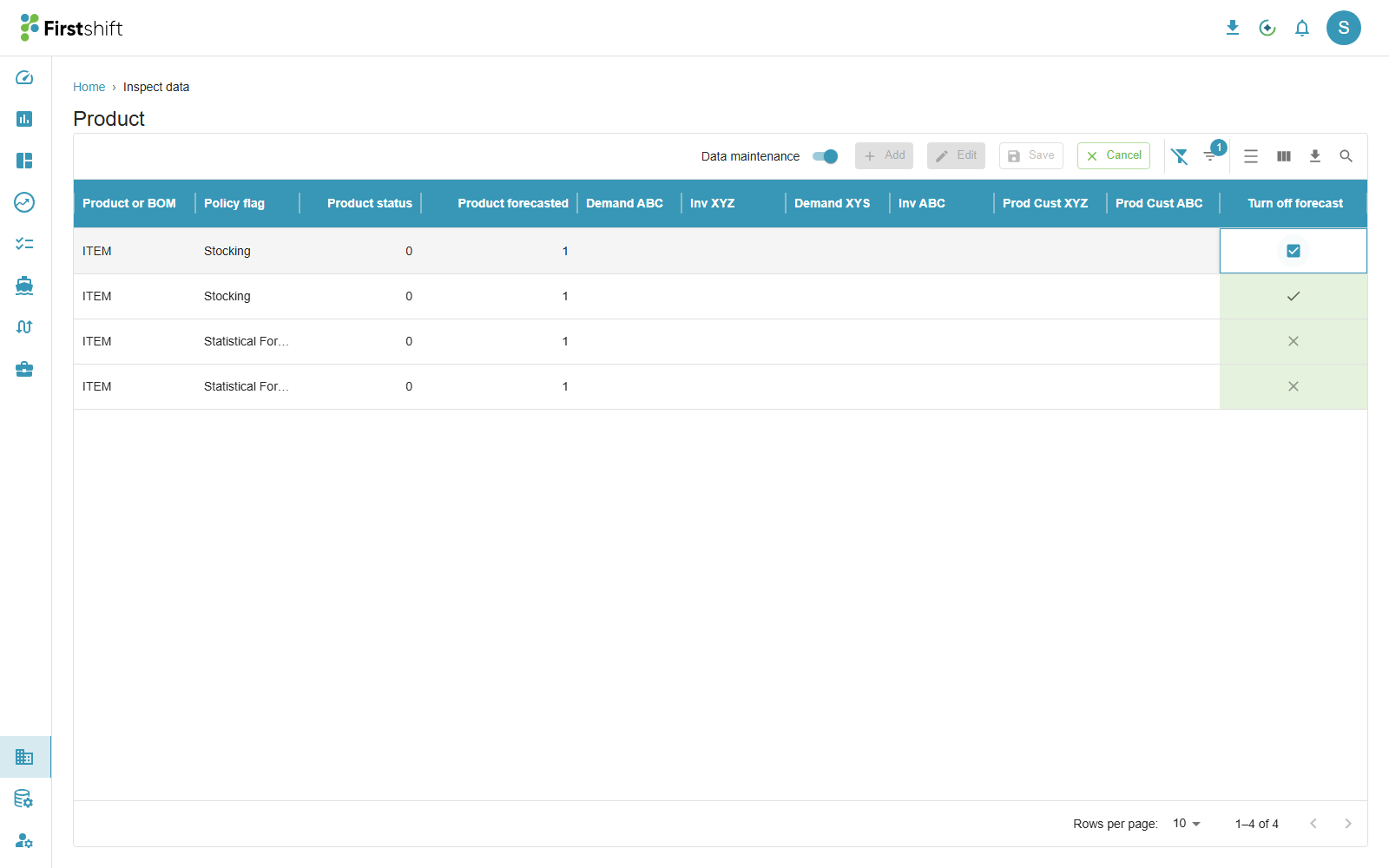Select Statistical For… cell in fourth row
1389x868 pixels.
pos(247,386)
